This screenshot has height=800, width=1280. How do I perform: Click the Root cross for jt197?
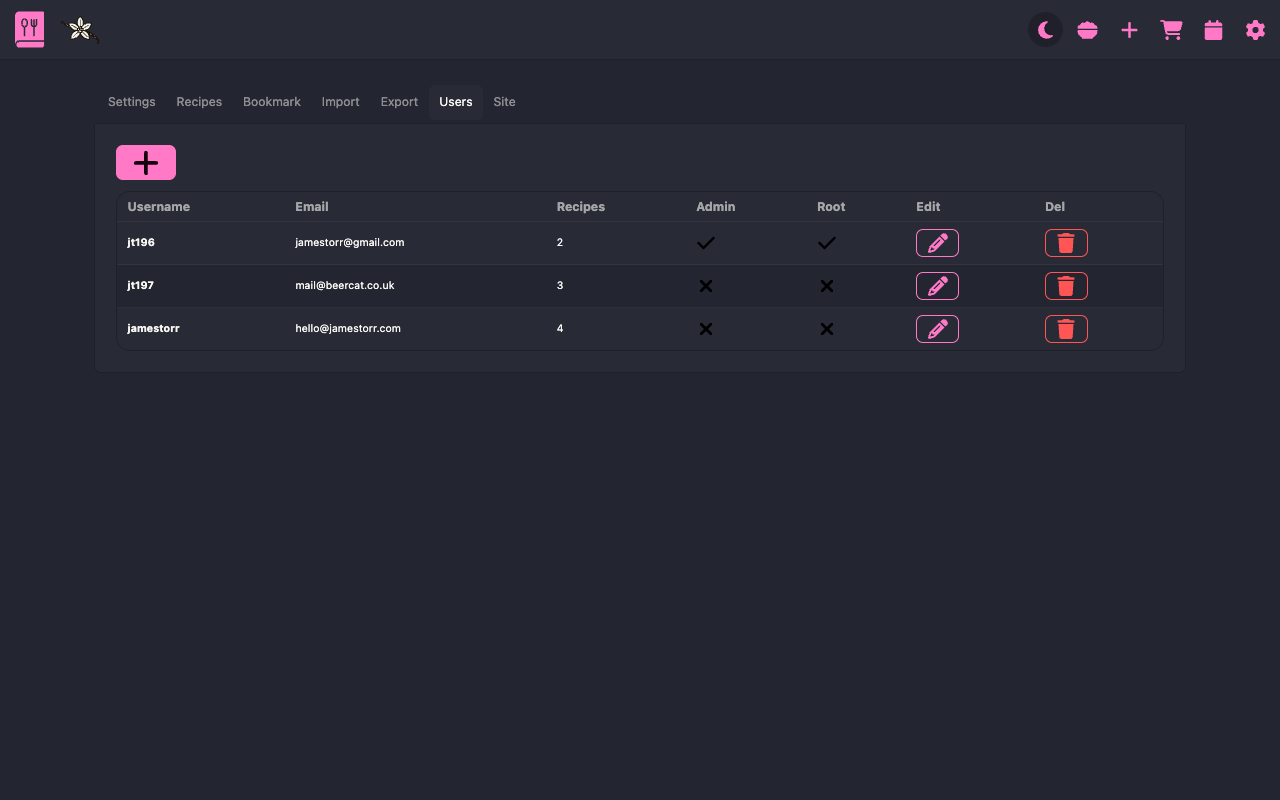(x=827, y=286)
